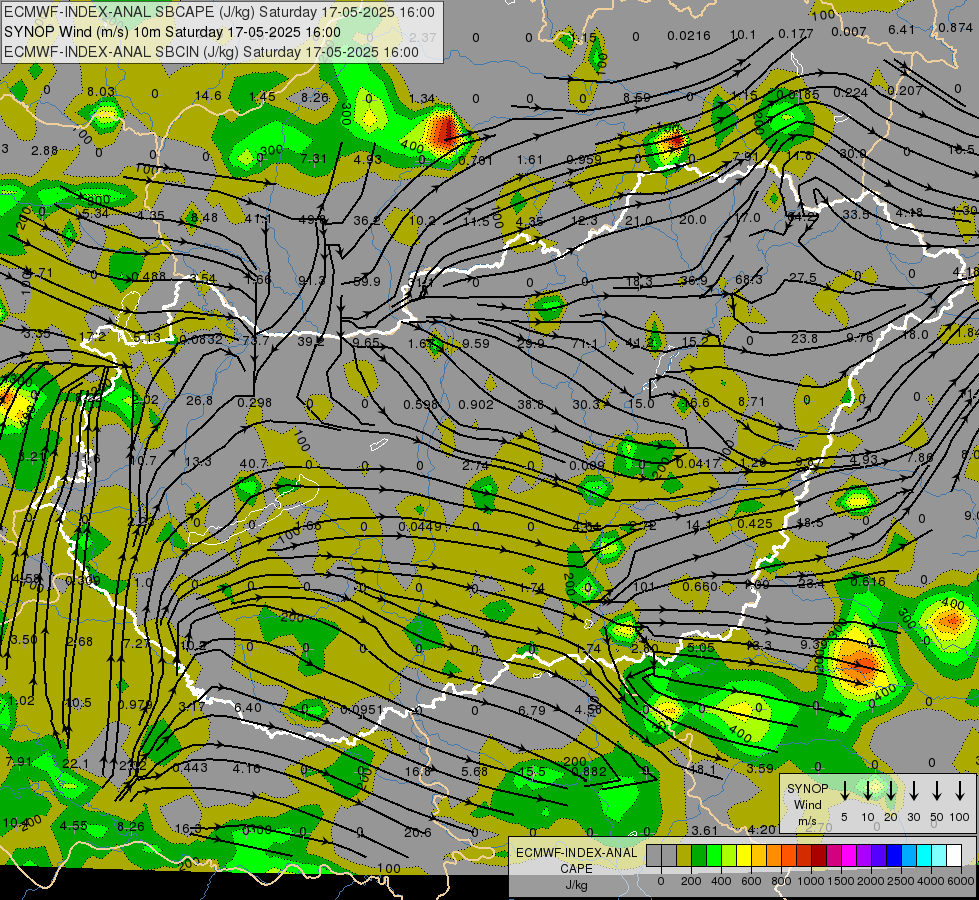This screenshot has height=900, width=979.
Task: Click the 22.1 value on the map
Action: click(76, 763)
